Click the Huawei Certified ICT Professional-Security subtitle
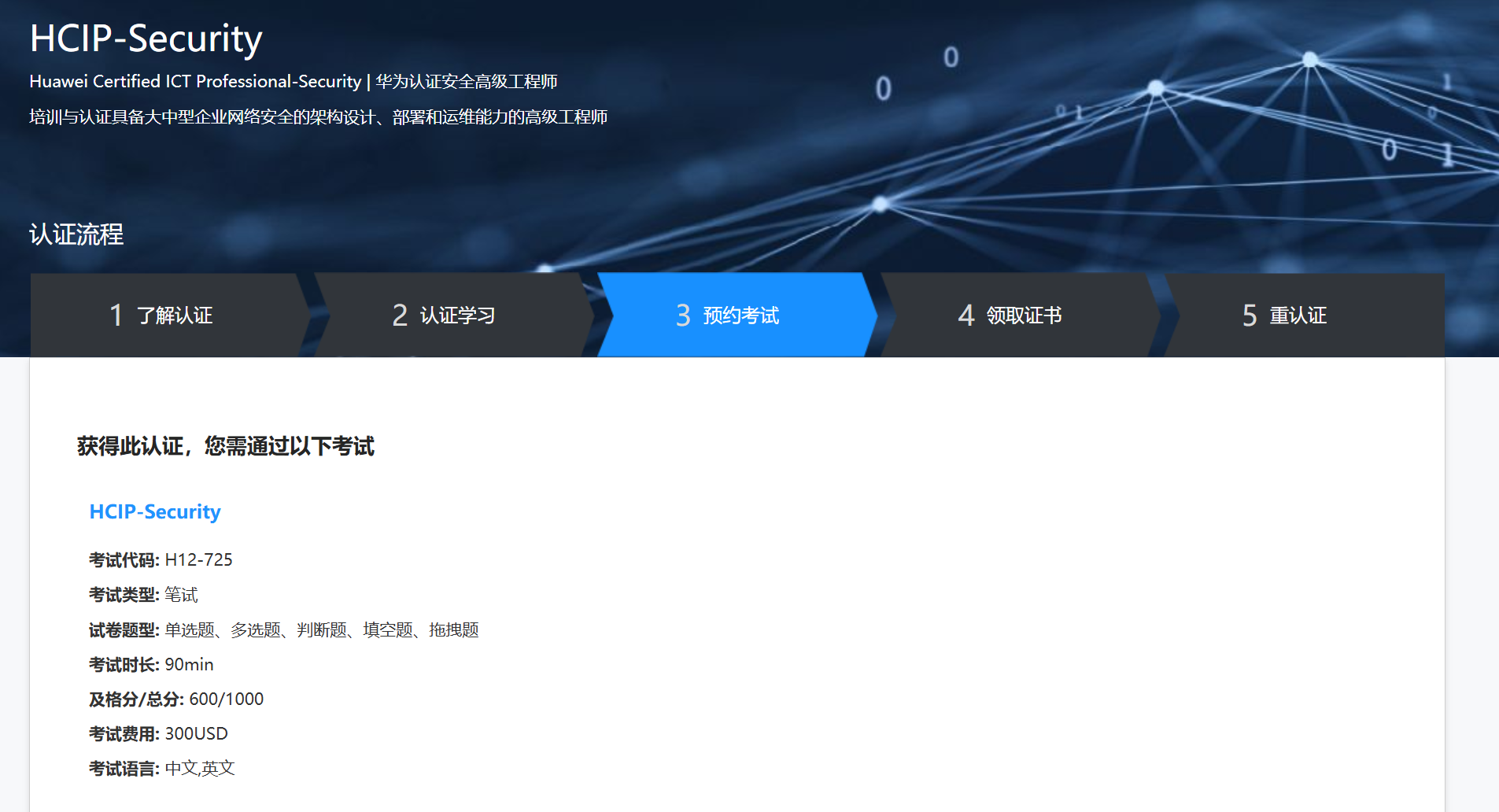 pyautogui.click(x=294, y=82)
